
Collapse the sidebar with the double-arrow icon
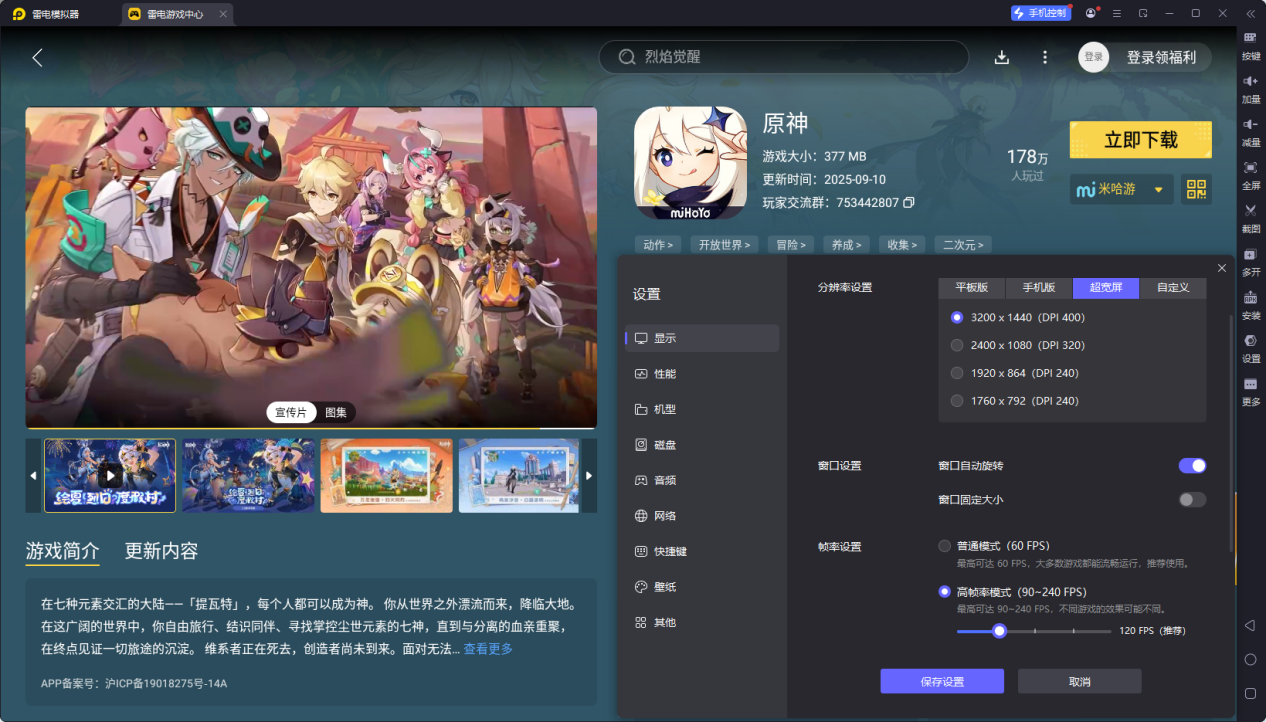(x=1250, y=13)
